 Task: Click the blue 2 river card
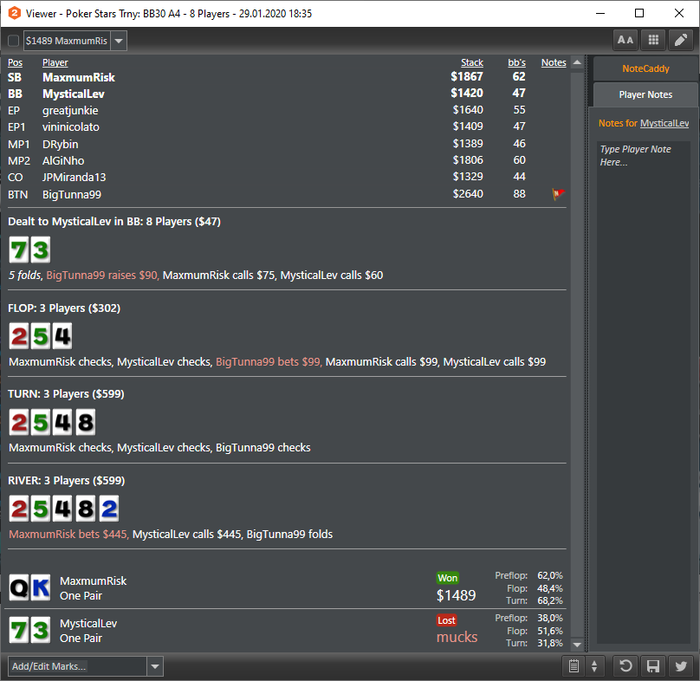[109, 508]
